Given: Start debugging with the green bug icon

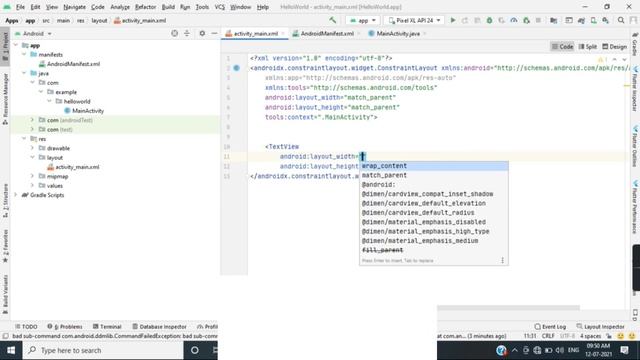Looking at the screenshot, I should 489,20.
